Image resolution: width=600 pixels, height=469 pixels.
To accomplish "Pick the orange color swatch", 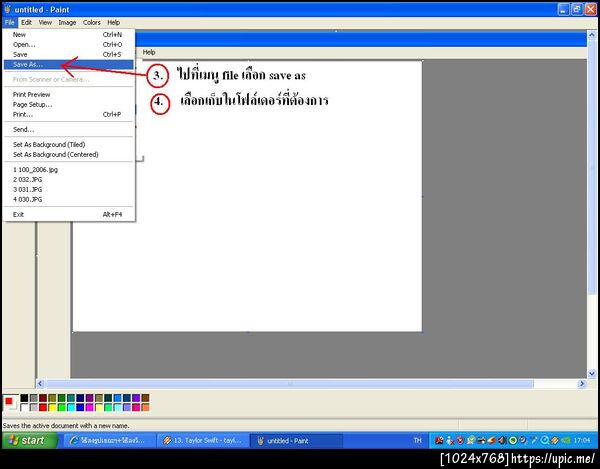I will click(x=145, y=407).
